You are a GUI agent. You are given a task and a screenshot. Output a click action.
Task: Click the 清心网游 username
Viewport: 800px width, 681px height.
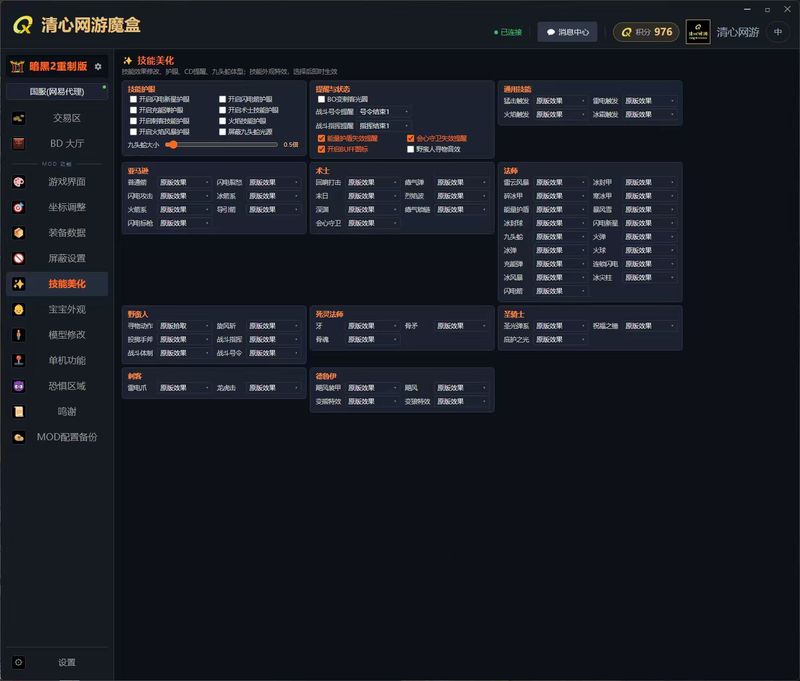click(x=738, y=32)
